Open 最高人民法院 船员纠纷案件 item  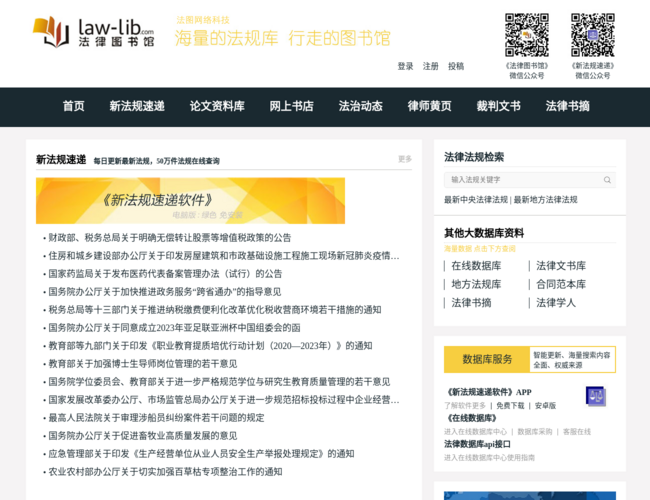tap(156, 418)
